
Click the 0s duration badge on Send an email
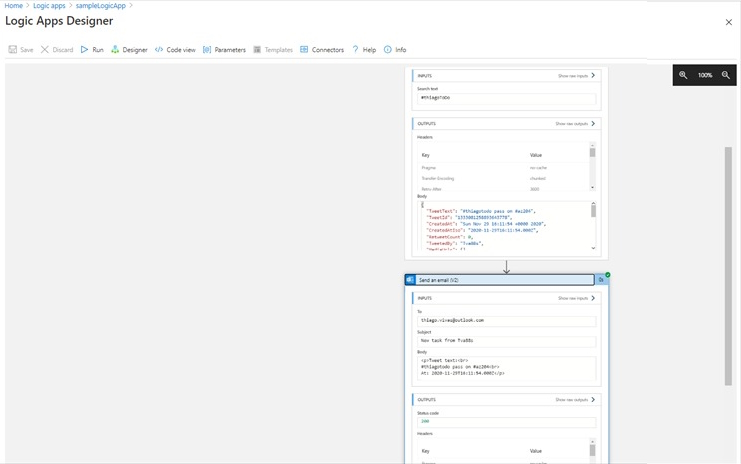click(x=601, y=280)
